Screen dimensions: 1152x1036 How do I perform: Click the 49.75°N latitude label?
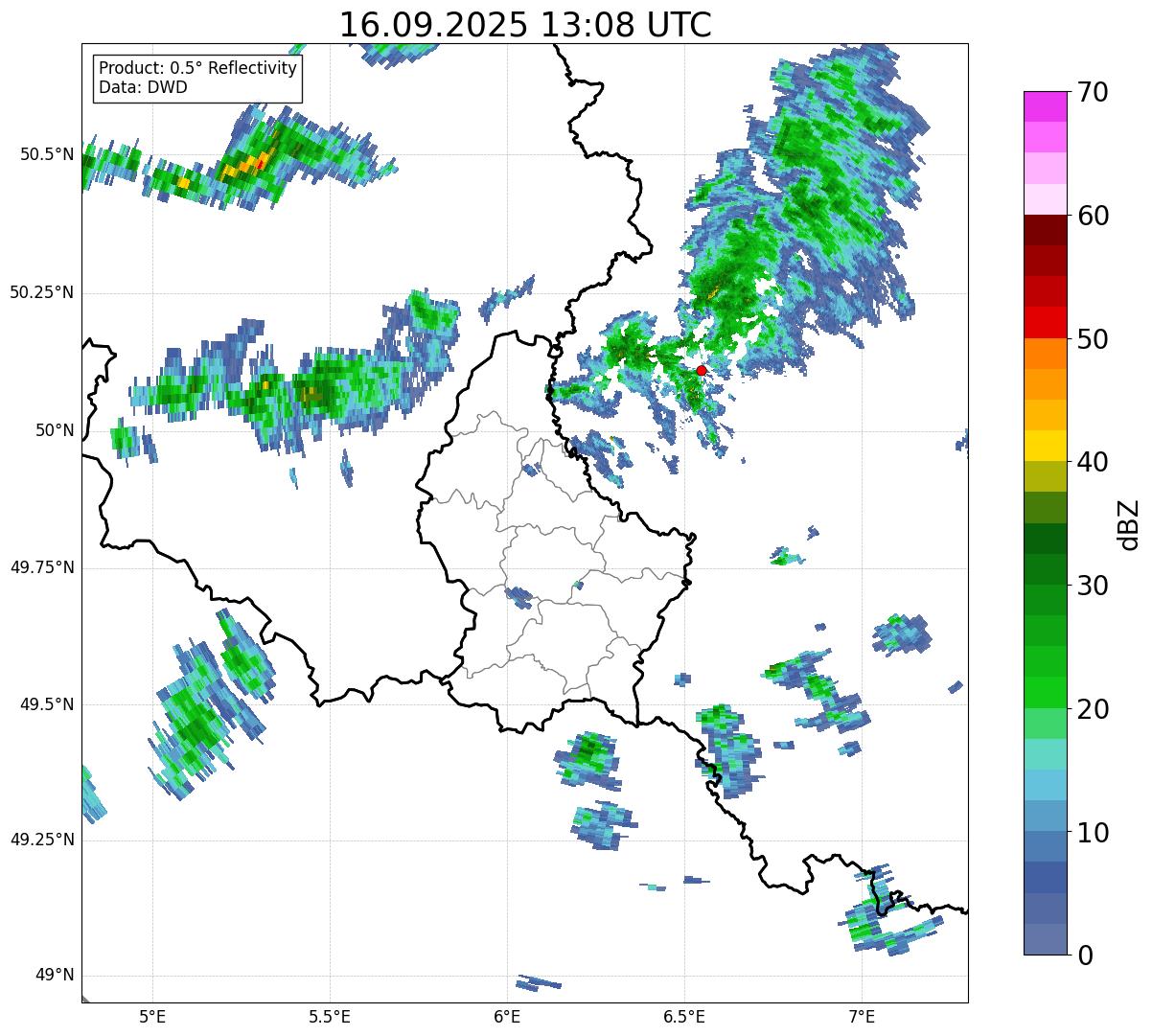pyautogui.click(x=42, y=567)
